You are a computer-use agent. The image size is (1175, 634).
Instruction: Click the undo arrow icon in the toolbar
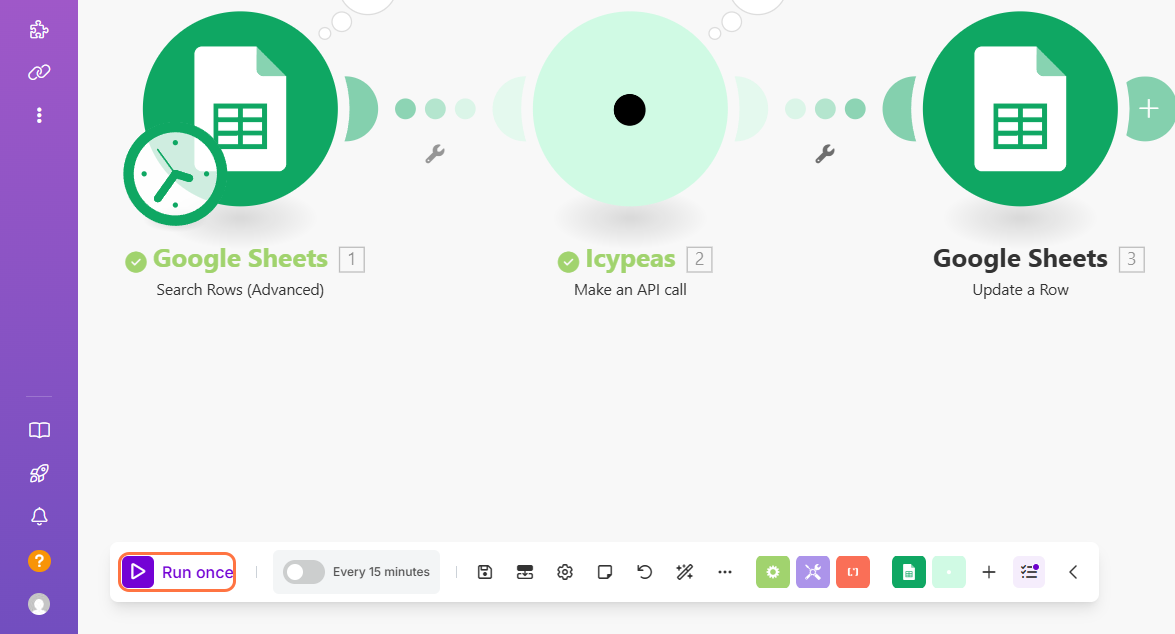(x=644, y=572)
